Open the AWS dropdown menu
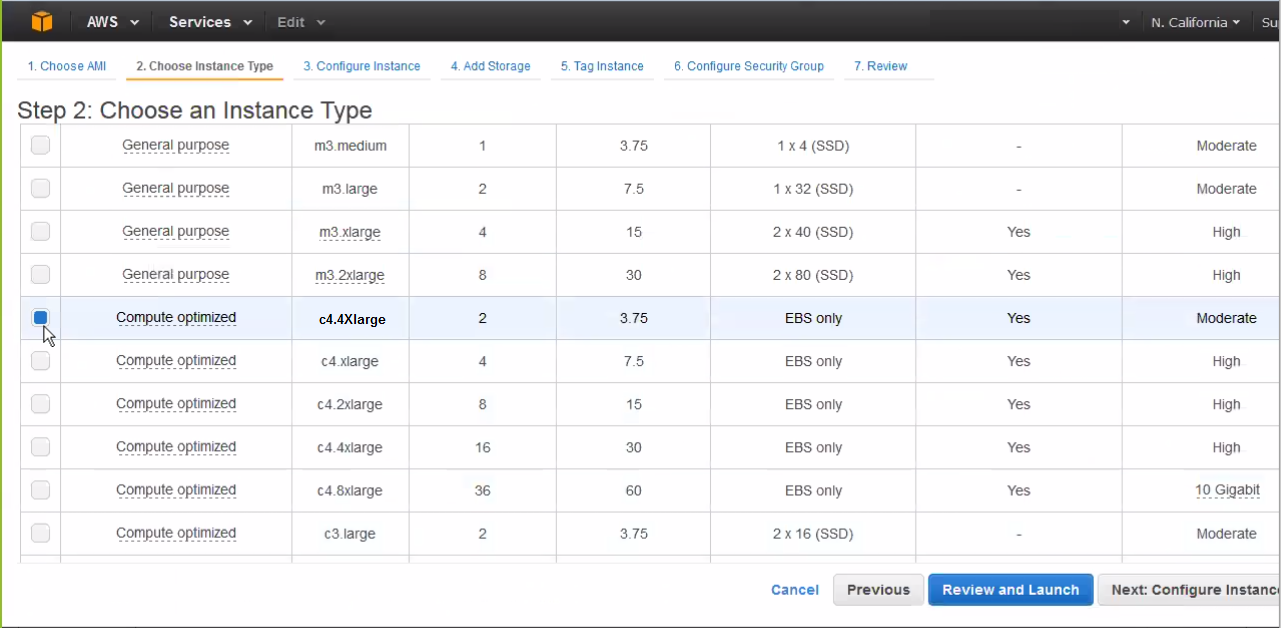 [x=112, y=22]
